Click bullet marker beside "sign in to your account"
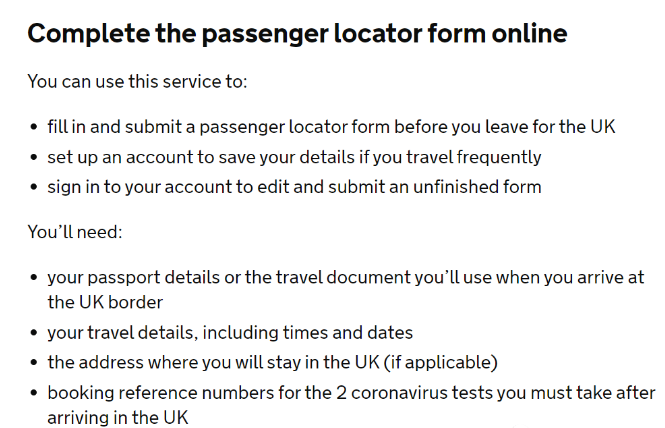 coord(34,187)
